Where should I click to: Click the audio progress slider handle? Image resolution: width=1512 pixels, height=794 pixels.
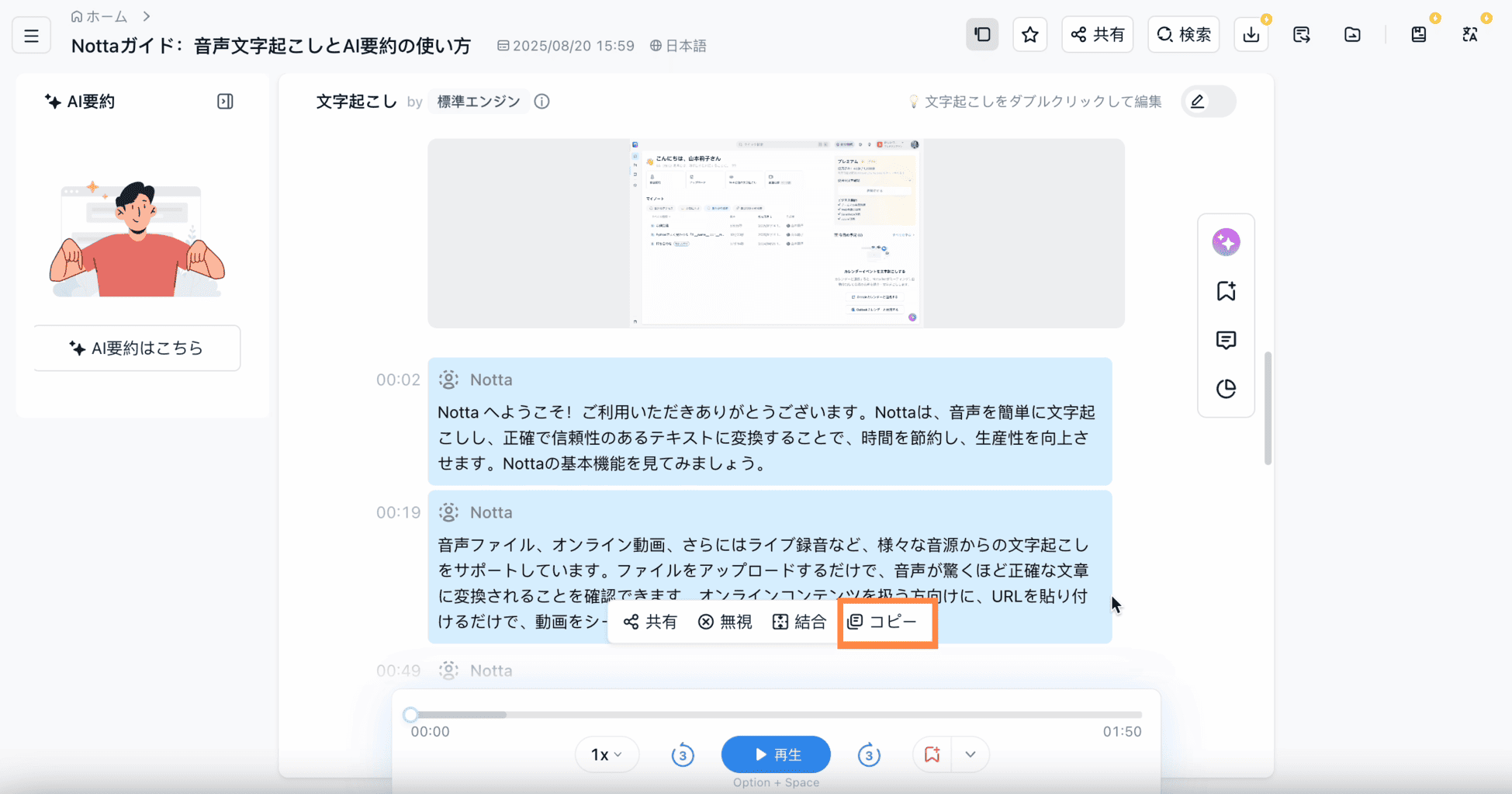coord(410,714)
